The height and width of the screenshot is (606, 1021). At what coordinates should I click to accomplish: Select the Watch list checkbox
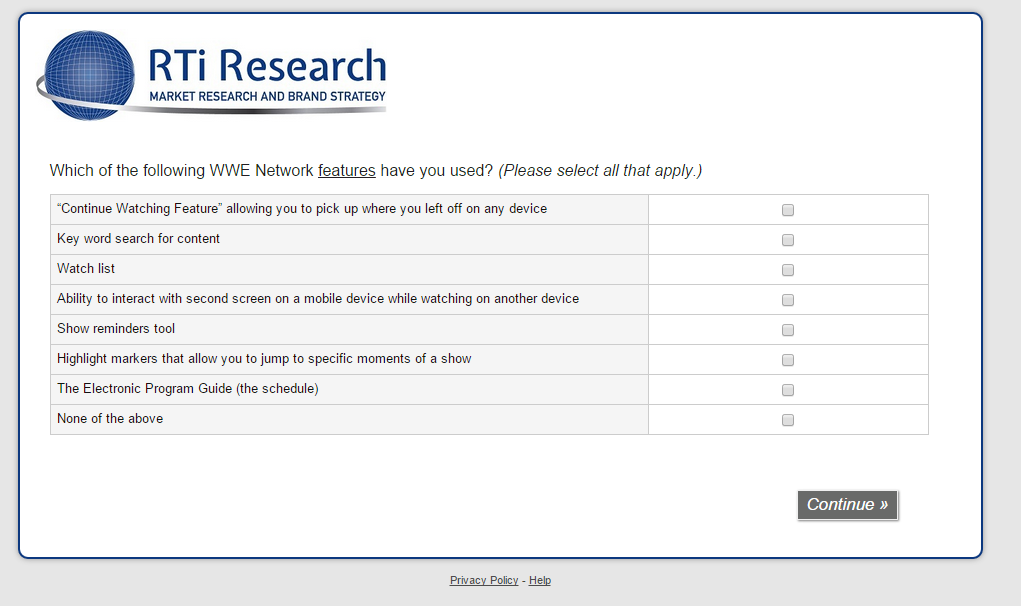click(788, 269)
